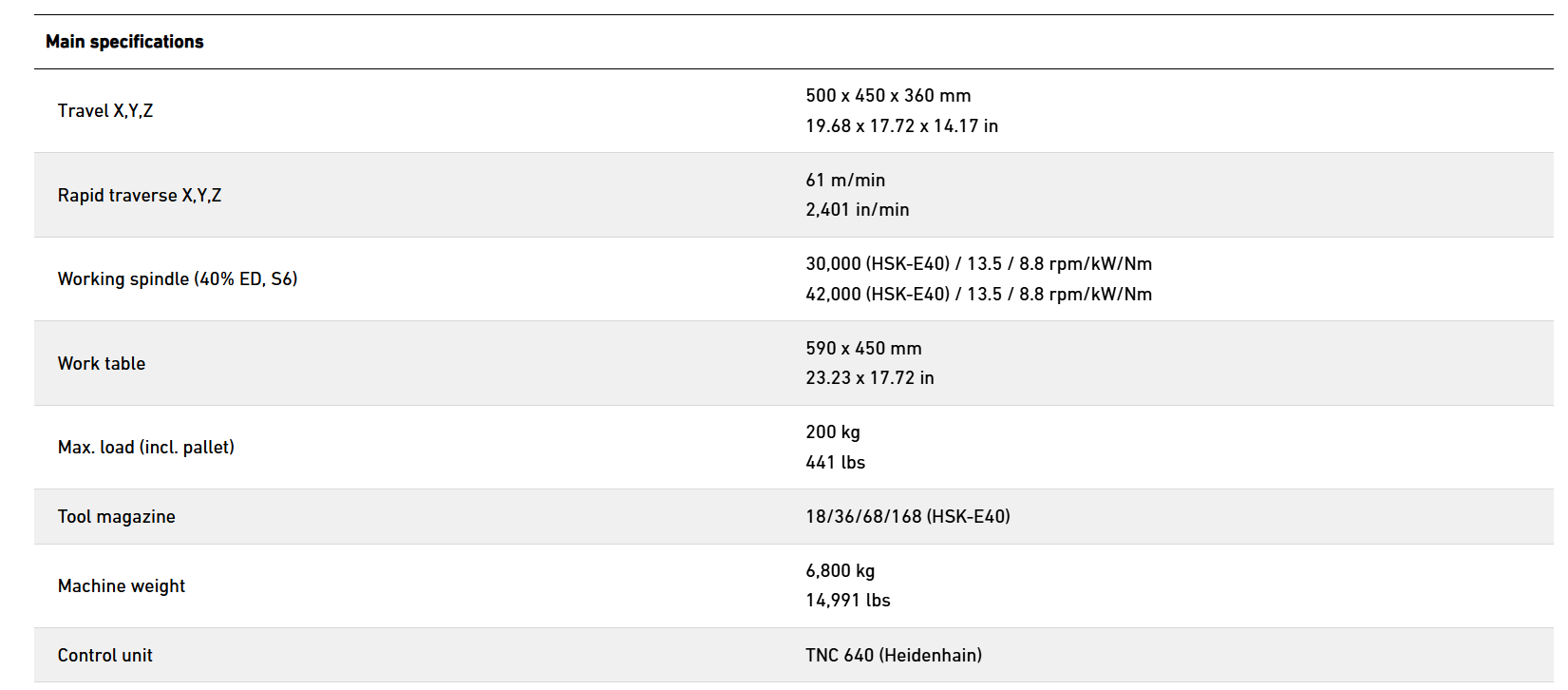
Task: Select the 23.23 x 17.72 in value
Action: coord(869,378)
